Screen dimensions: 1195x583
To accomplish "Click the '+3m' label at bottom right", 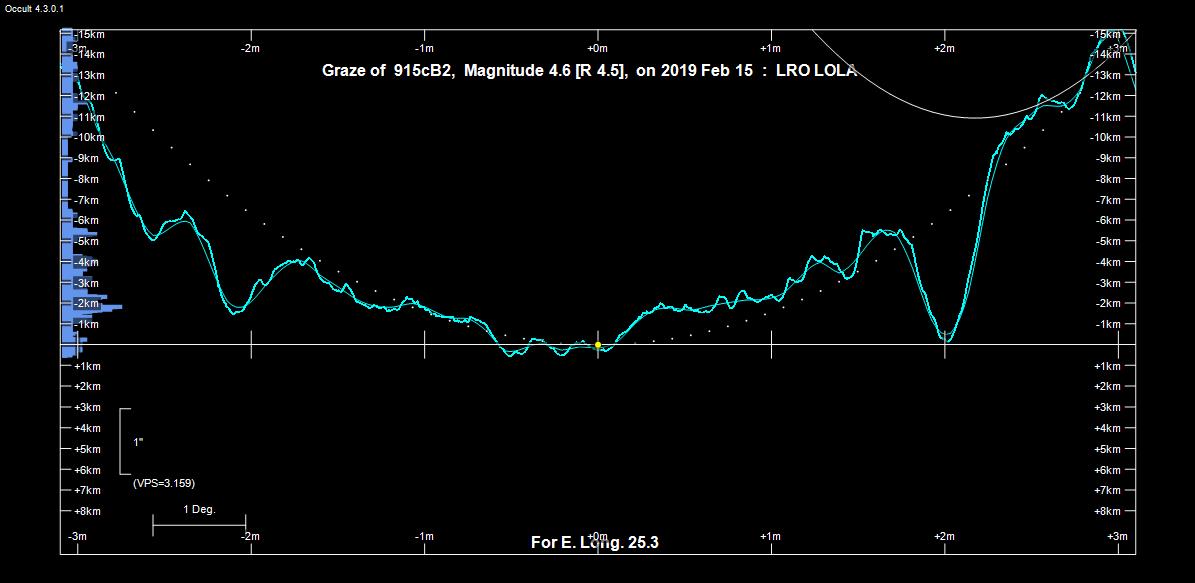I will pos(1118,537).
